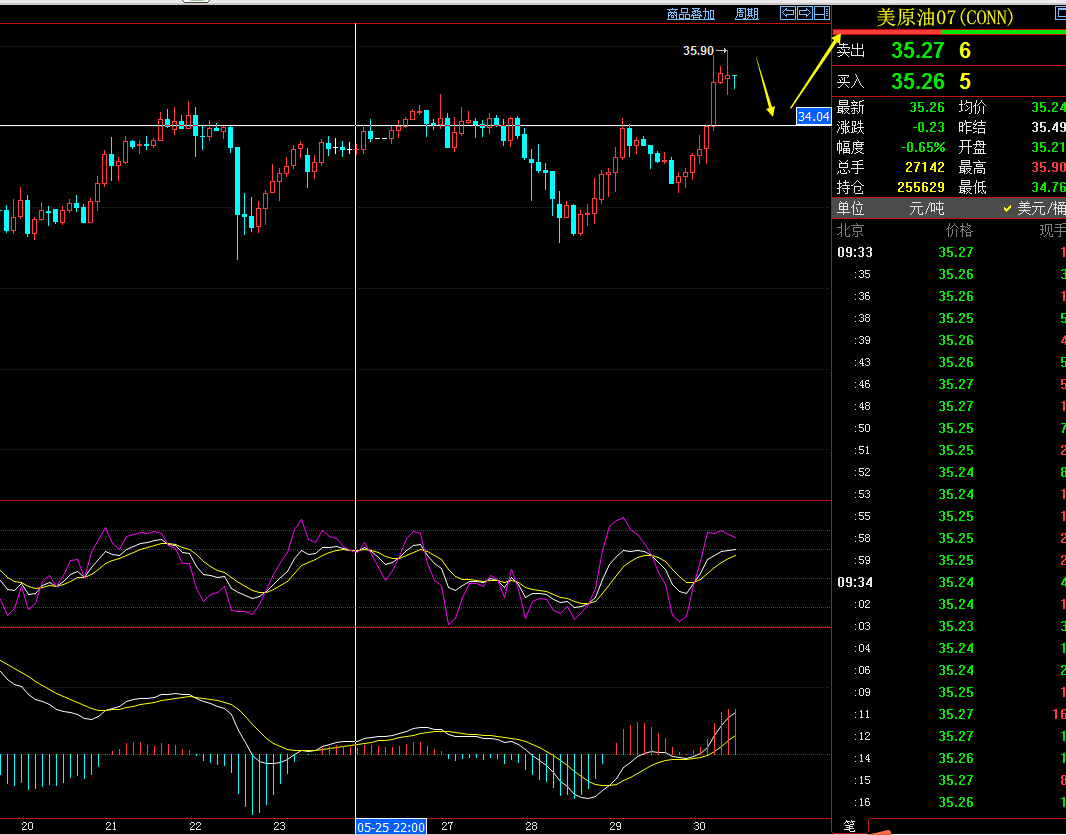The image size is (1066, 835).
Task: Switch to the 笔 tab at bottom
Action: [x=849, y=826]
